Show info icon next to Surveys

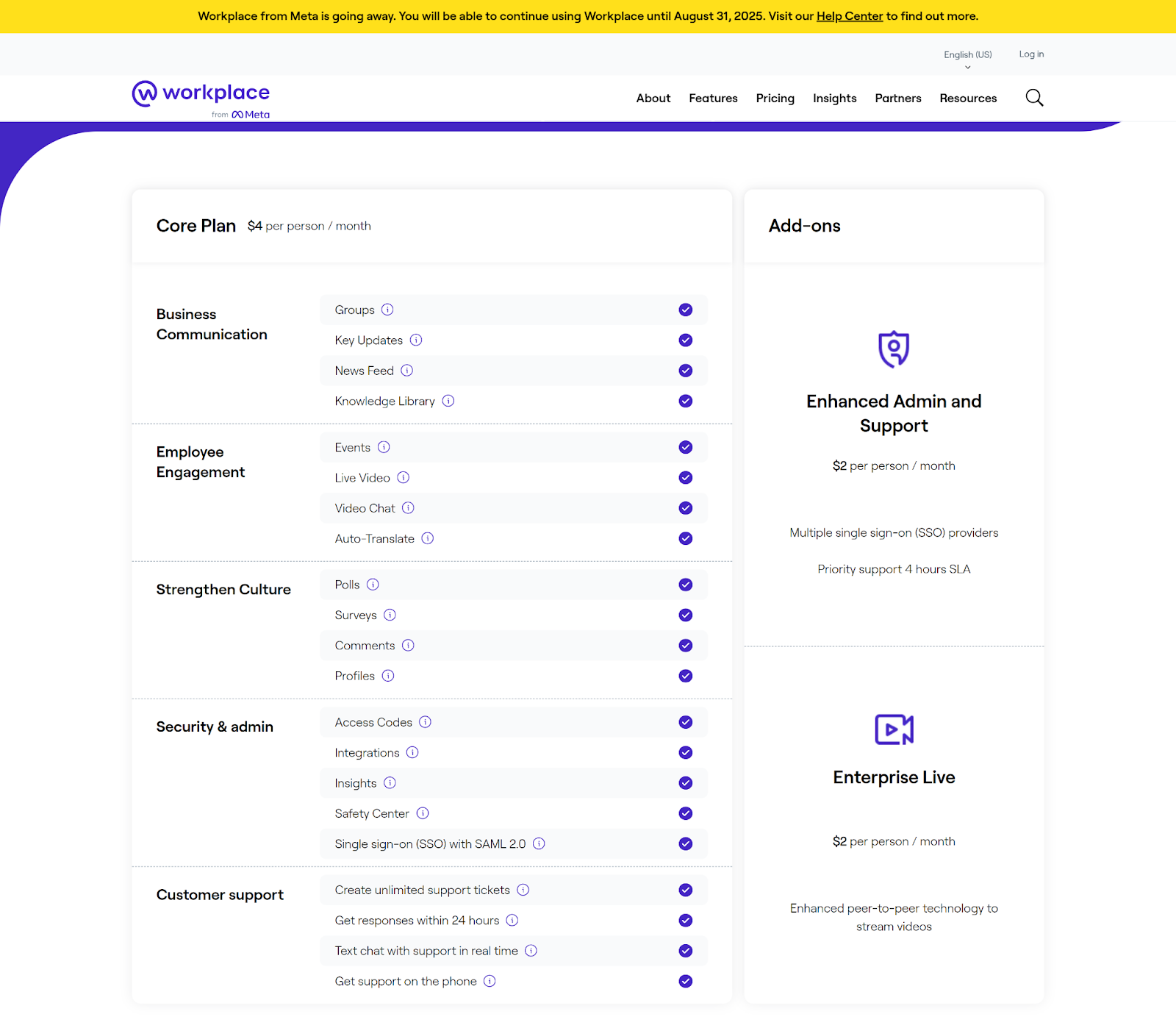[390, 615]
